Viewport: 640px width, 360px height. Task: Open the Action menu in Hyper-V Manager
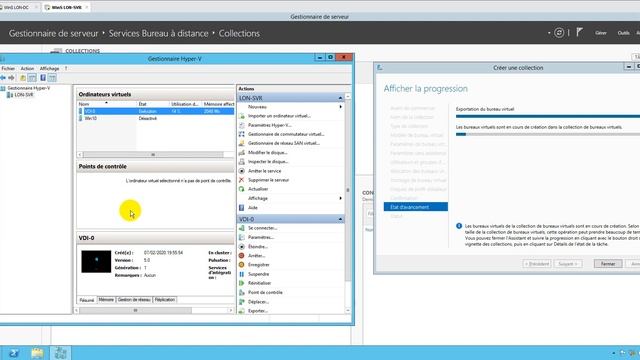click(27, 69)
